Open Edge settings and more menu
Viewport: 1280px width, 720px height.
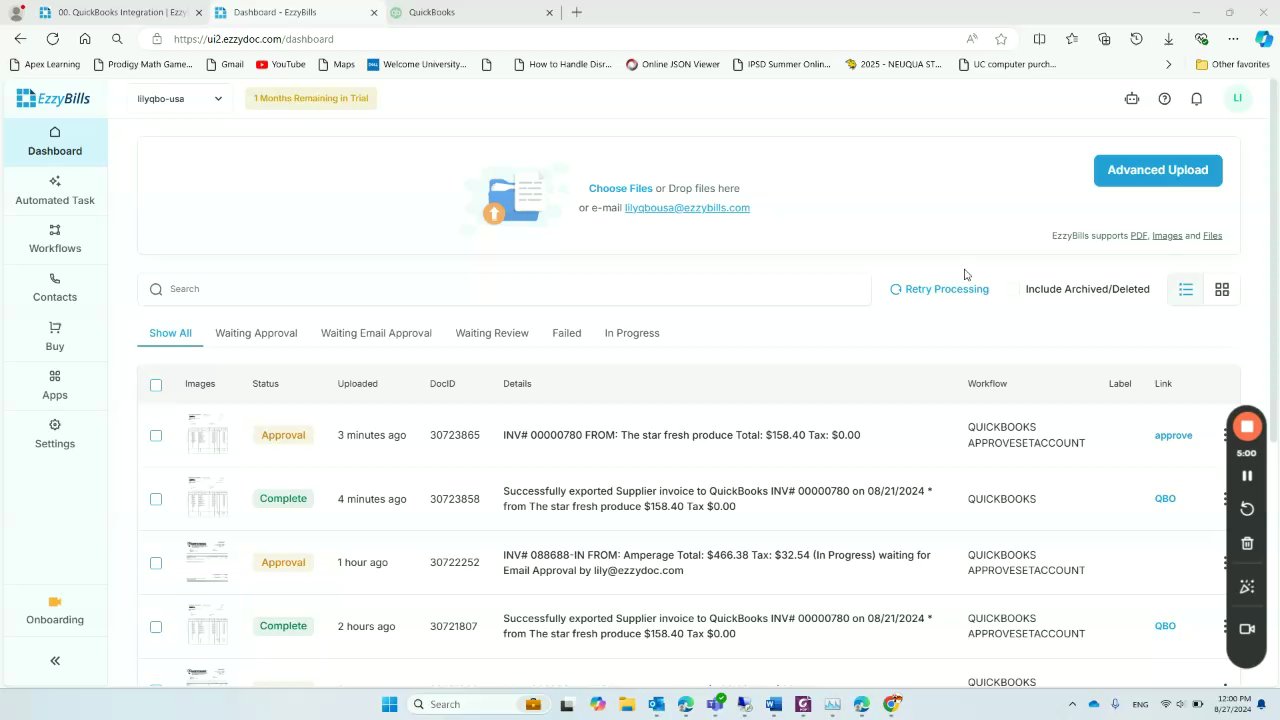[1233, 39]
